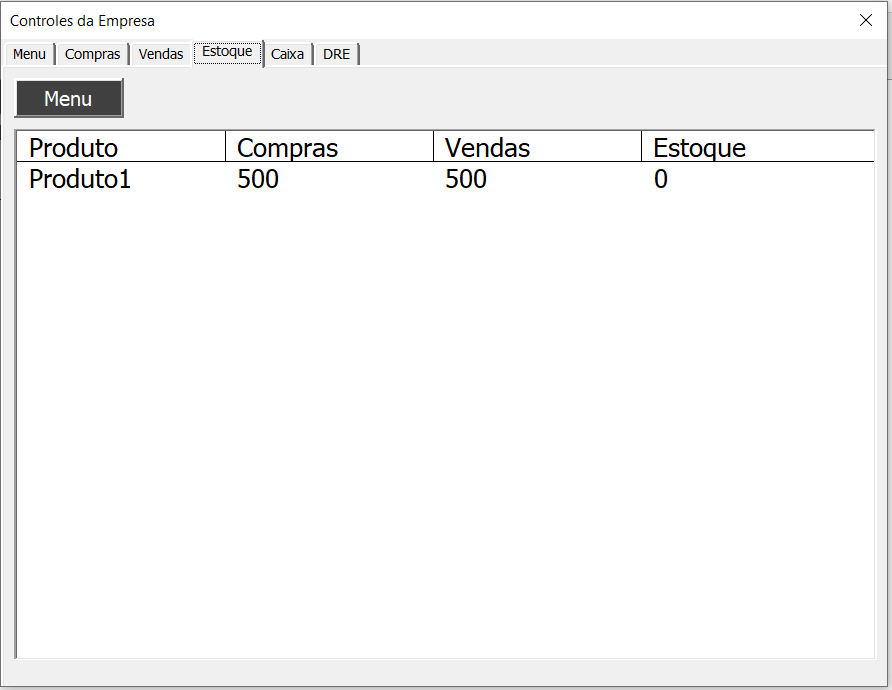The height and width of the screenshot is (690, 892).
Task: Click the Vendas column header in list
Action: (x=538, y=147)
